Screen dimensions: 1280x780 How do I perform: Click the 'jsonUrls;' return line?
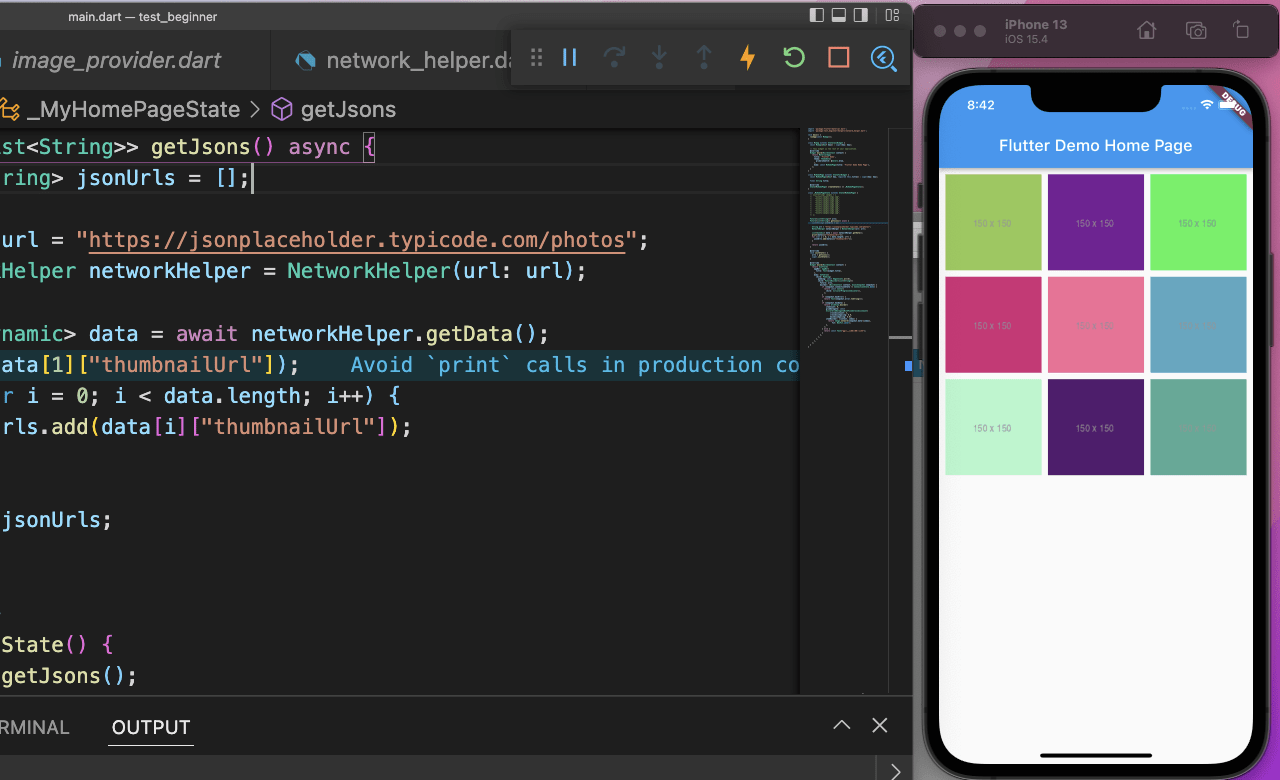tap(57, 520)
